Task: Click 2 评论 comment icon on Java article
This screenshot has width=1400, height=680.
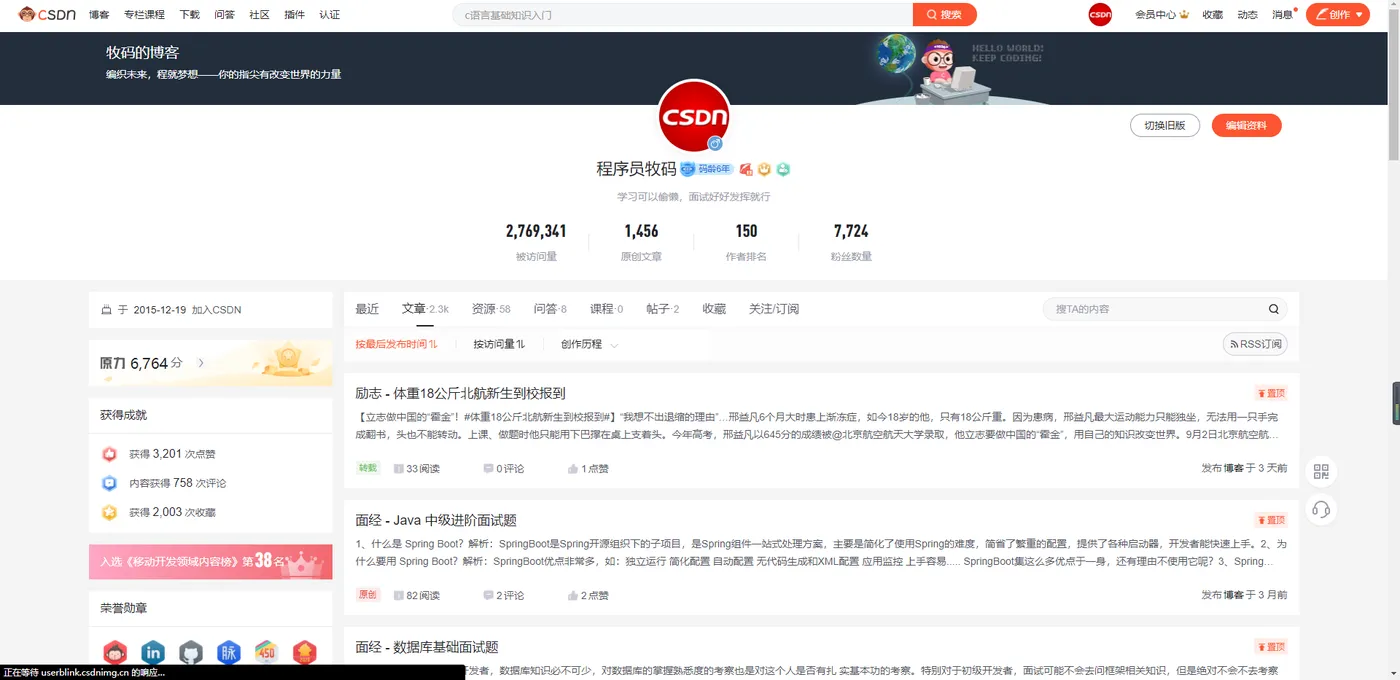Action: click(x=488, y=595)
